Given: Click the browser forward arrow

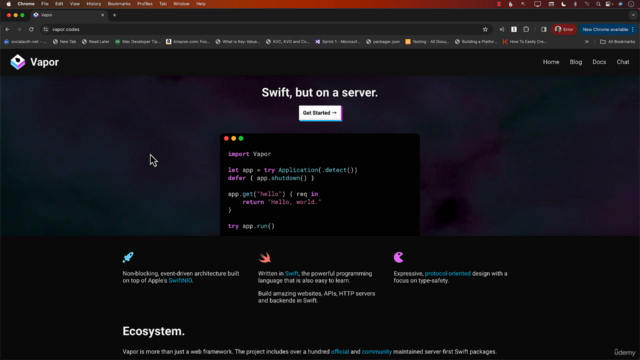Looking at the screenshot, I should tap(19, 29).
